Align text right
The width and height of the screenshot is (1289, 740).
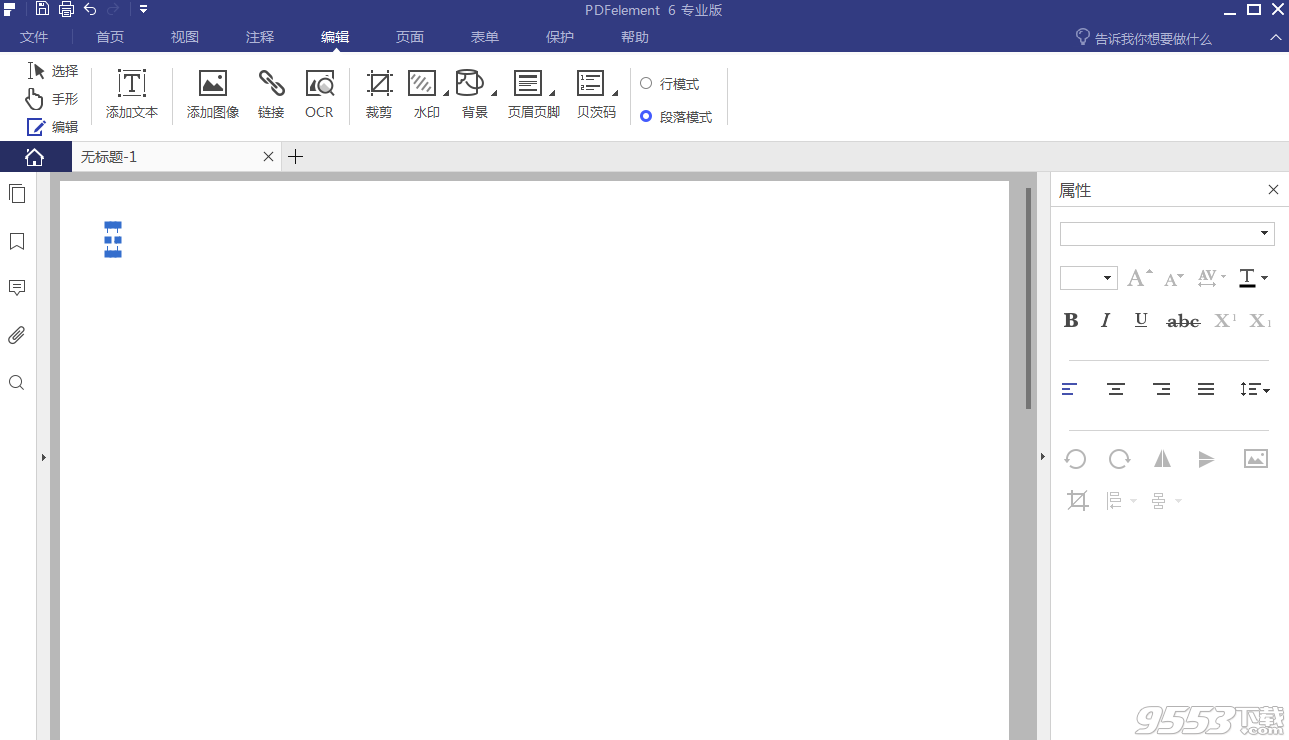coord(1161,389)
